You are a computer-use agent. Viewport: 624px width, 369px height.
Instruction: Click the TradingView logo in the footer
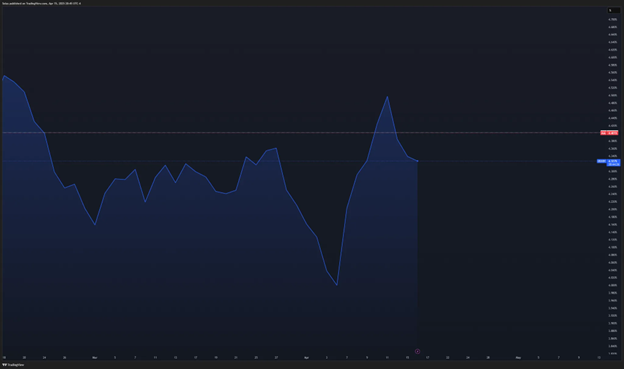[13, 365]
